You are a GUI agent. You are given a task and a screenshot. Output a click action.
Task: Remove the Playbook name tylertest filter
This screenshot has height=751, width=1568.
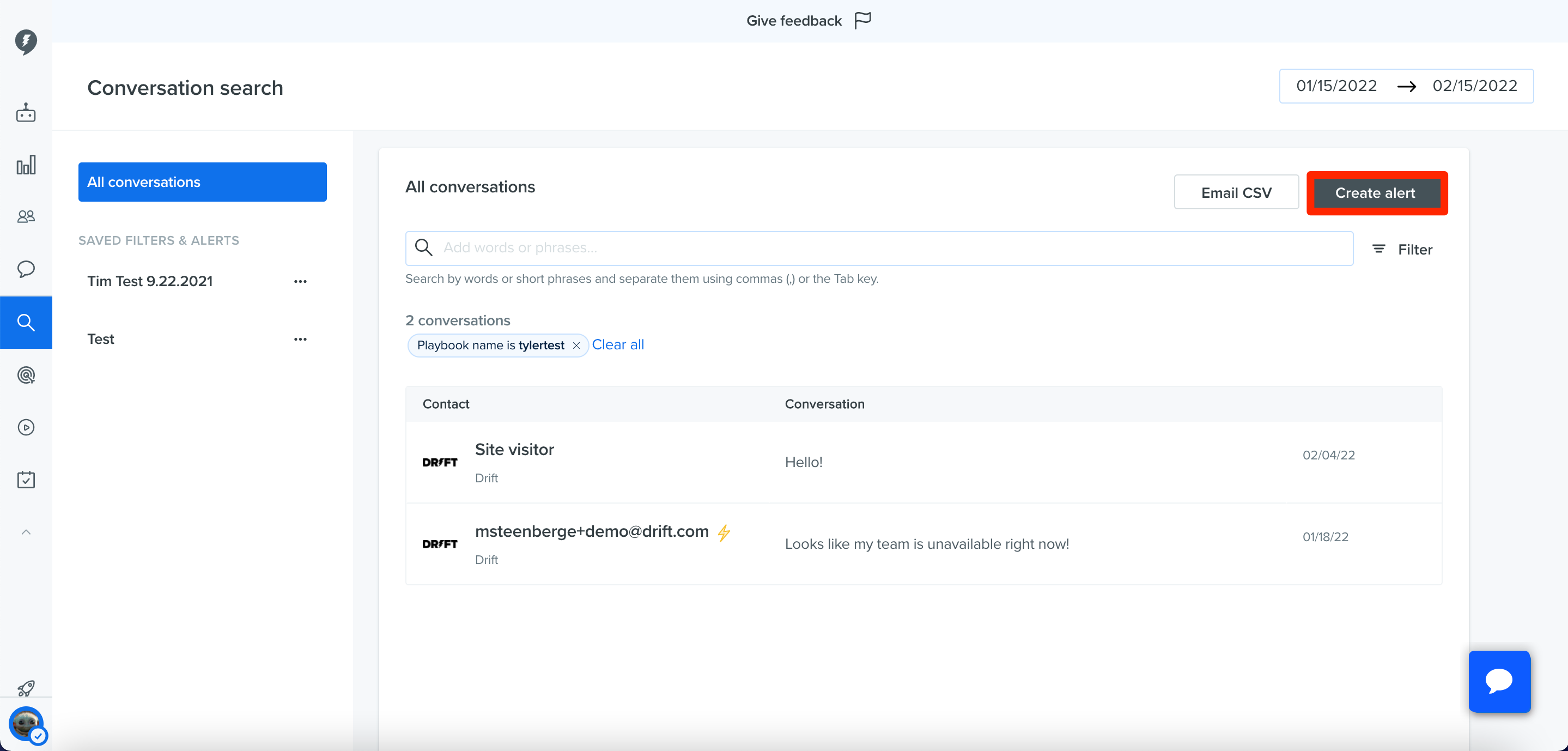(576, 346)
